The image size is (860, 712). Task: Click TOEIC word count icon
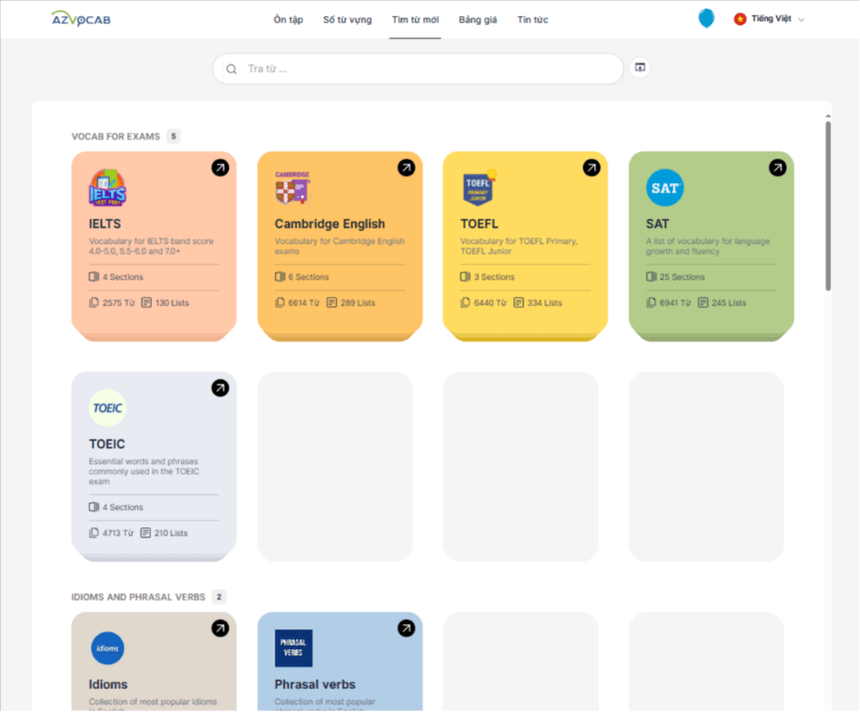[94, 533]
